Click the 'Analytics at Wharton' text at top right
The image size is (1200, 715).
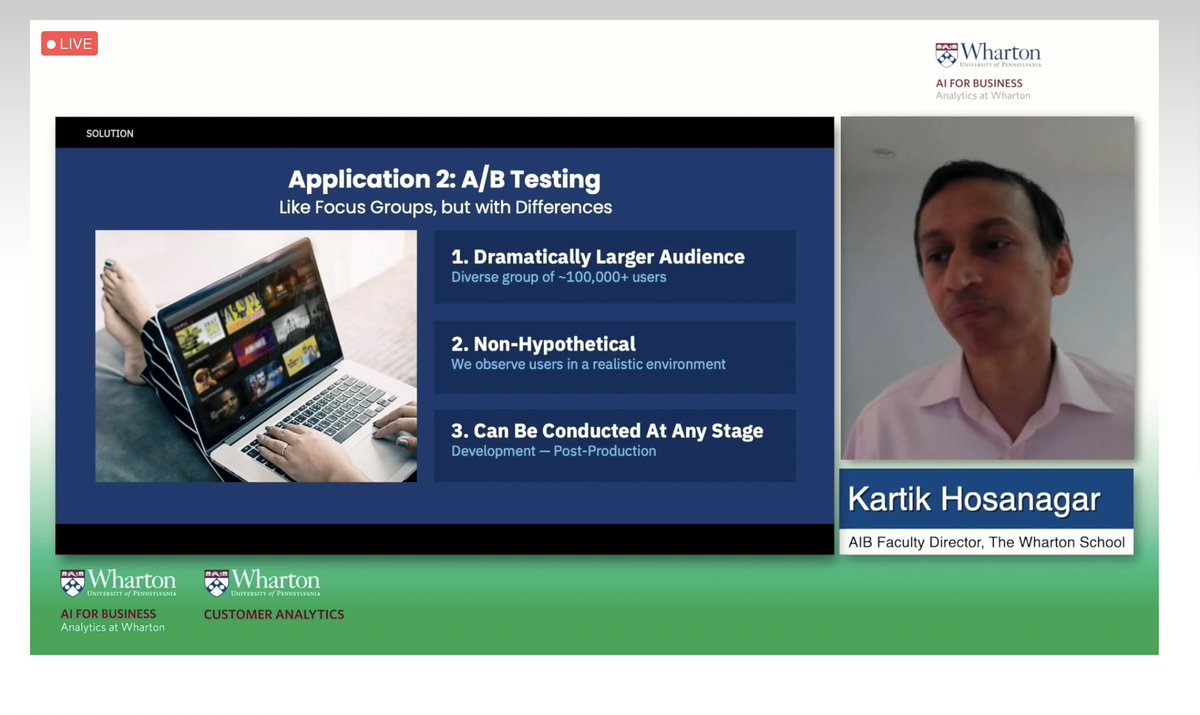tap(983, 96)
